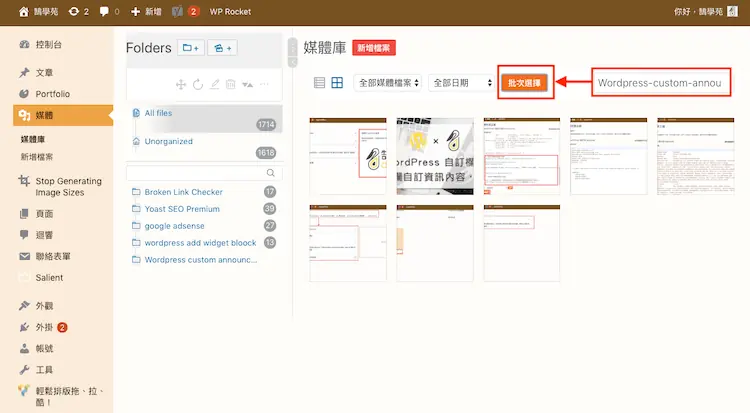Open 全部日期 date filter dropdown
The height and width of the screenshot is (413, 750).
pos(462,83)
